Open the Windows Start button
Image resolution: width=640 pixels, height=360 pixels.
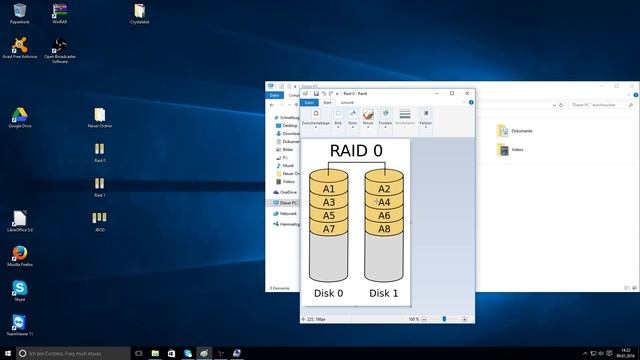click(8, 353)
